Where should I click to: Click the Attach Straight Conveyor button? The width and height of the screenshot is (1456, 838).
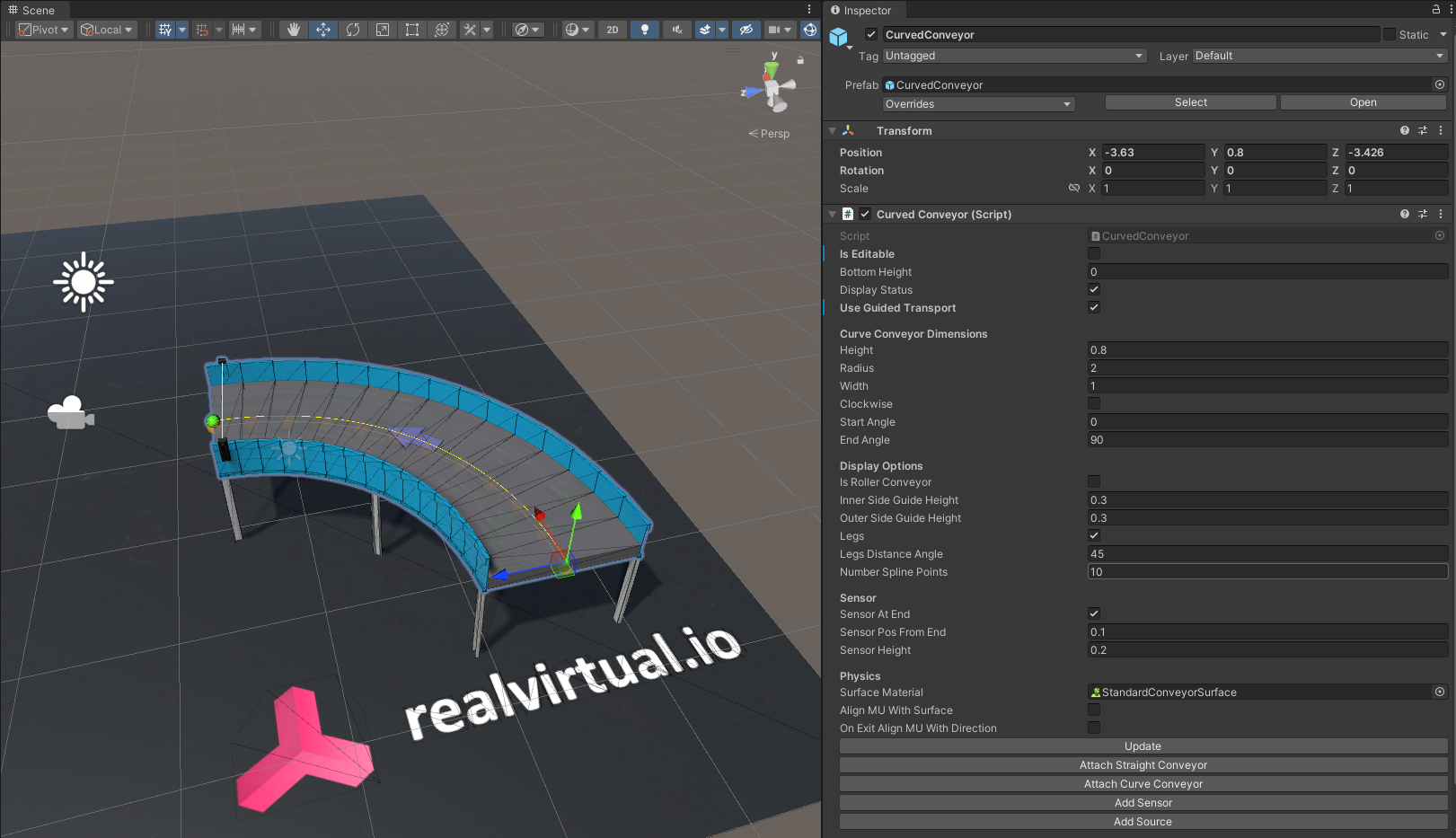point(1143,765)
